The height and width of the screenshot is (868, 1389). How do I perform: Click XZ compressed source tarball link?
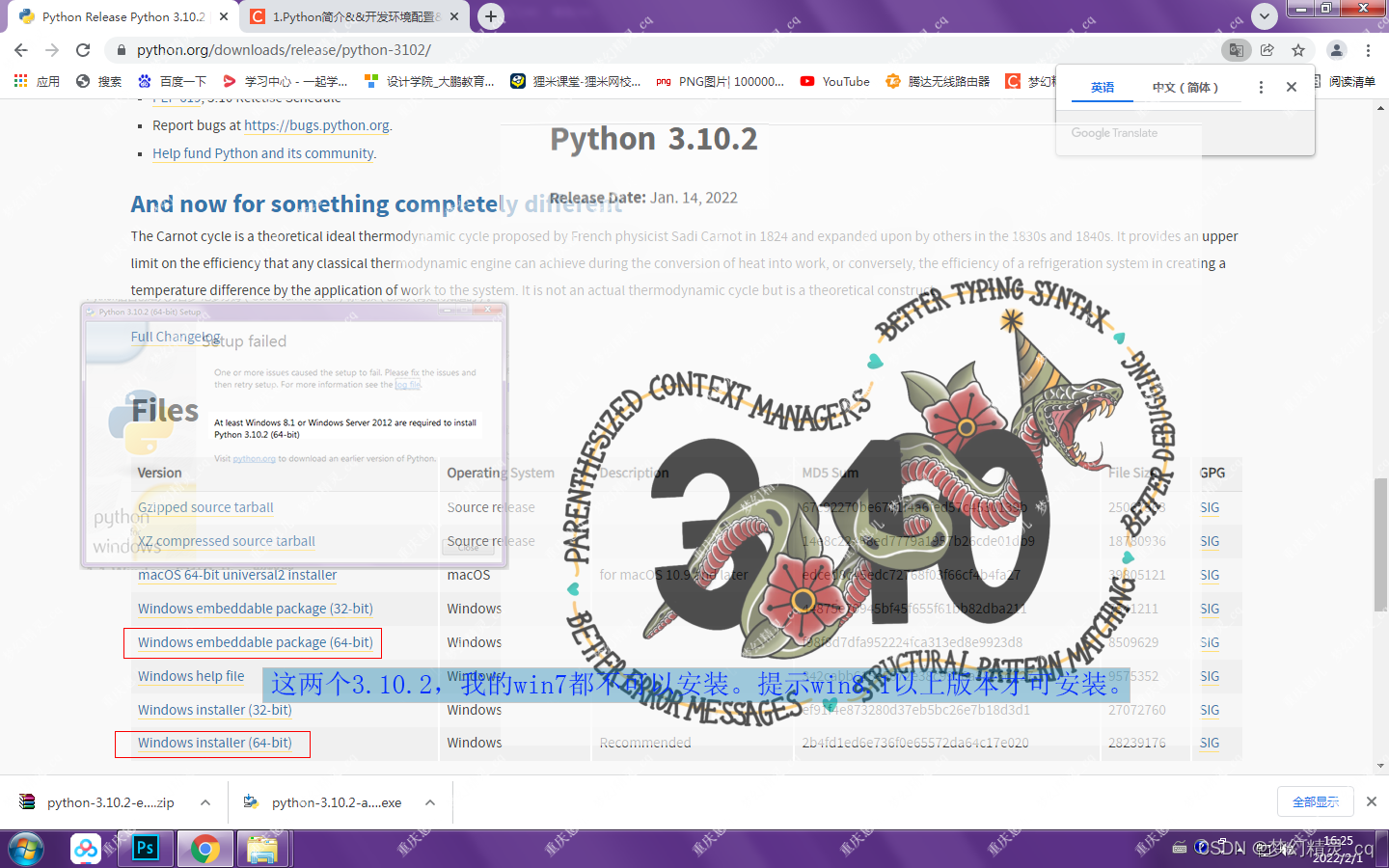click(x=227, y=541)
